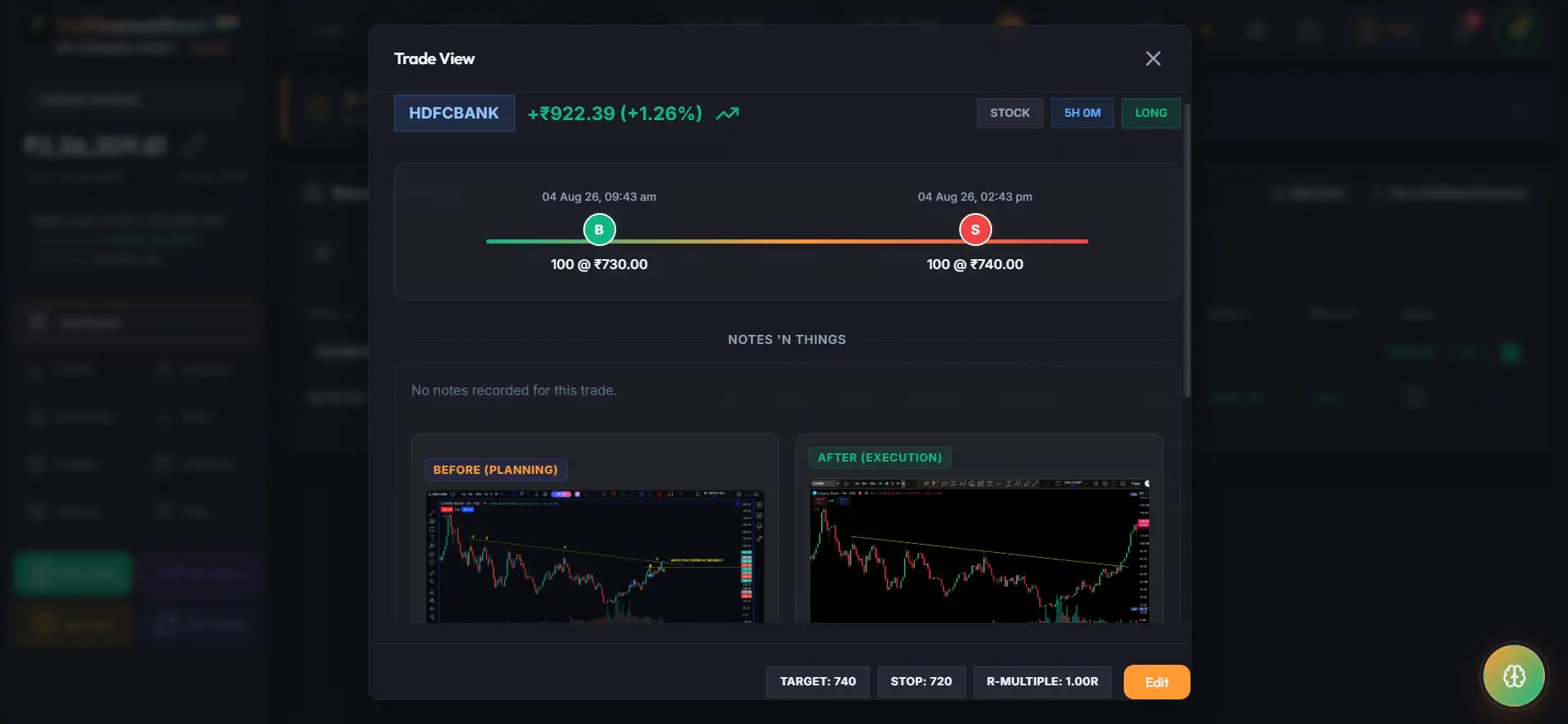
Task: Click the No notes recorded text
Action: (514, 390)
